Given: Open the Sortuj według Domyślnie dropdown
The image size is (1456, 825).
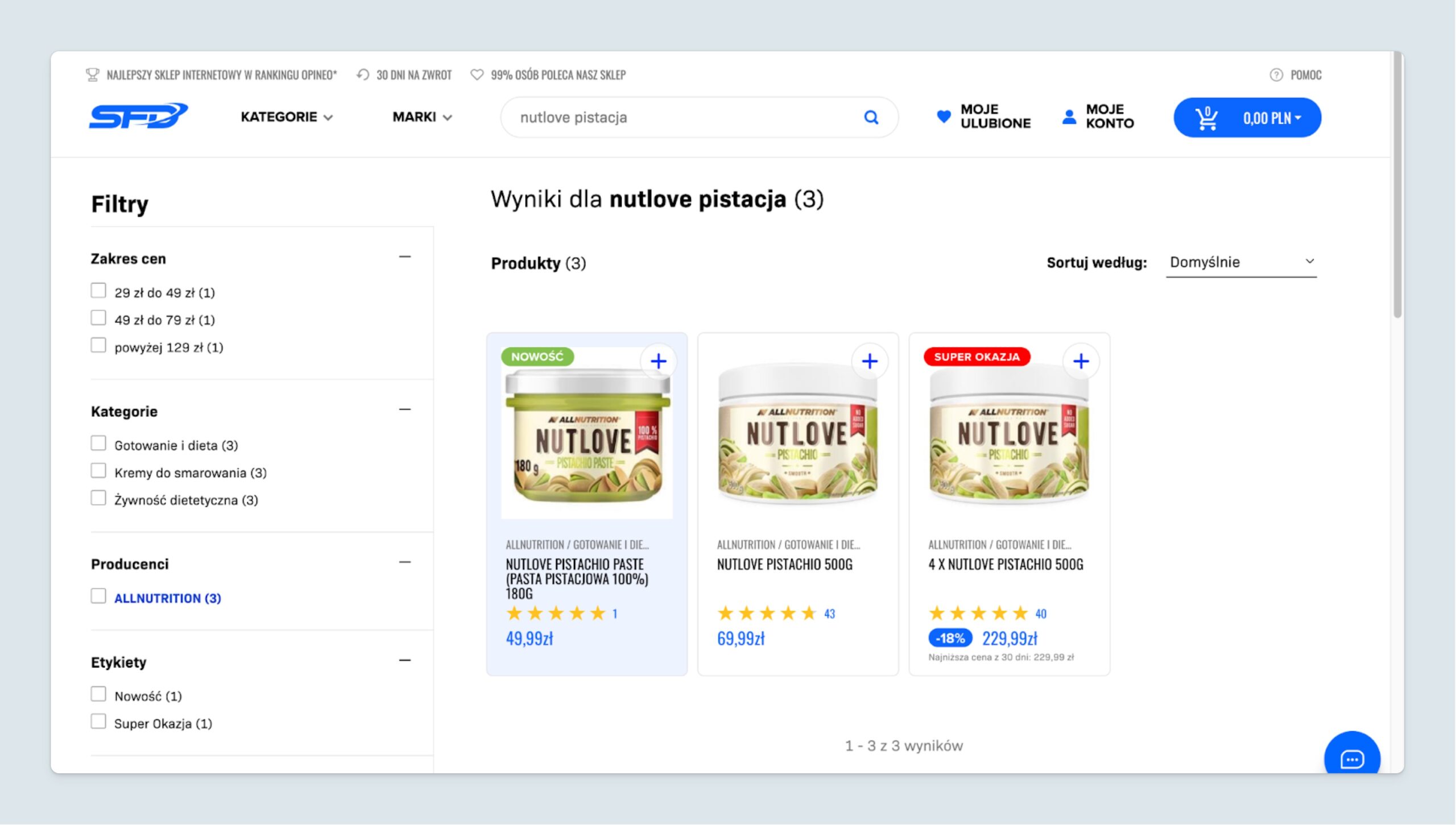Looking at the screenshot, I should [1241, 262].
